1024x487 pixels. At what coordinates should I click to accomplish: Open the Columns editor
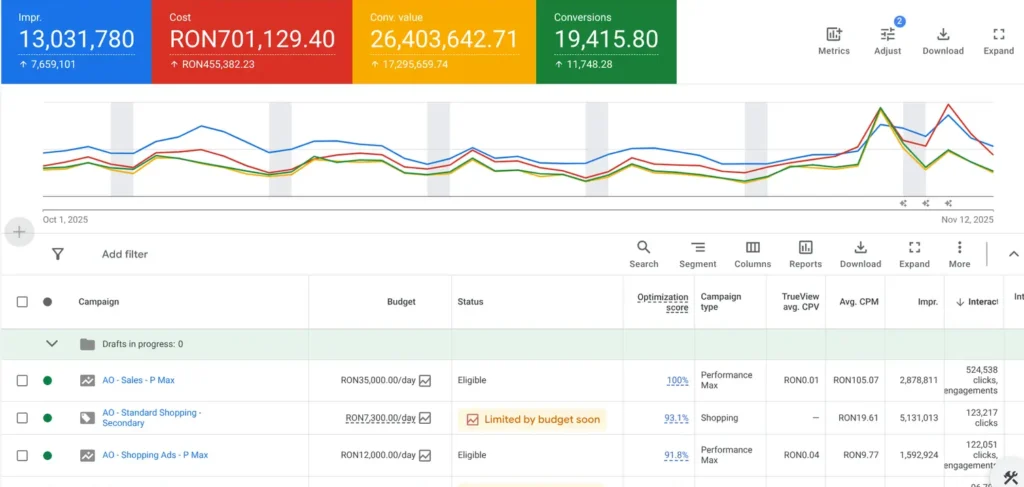coord(752,248)
